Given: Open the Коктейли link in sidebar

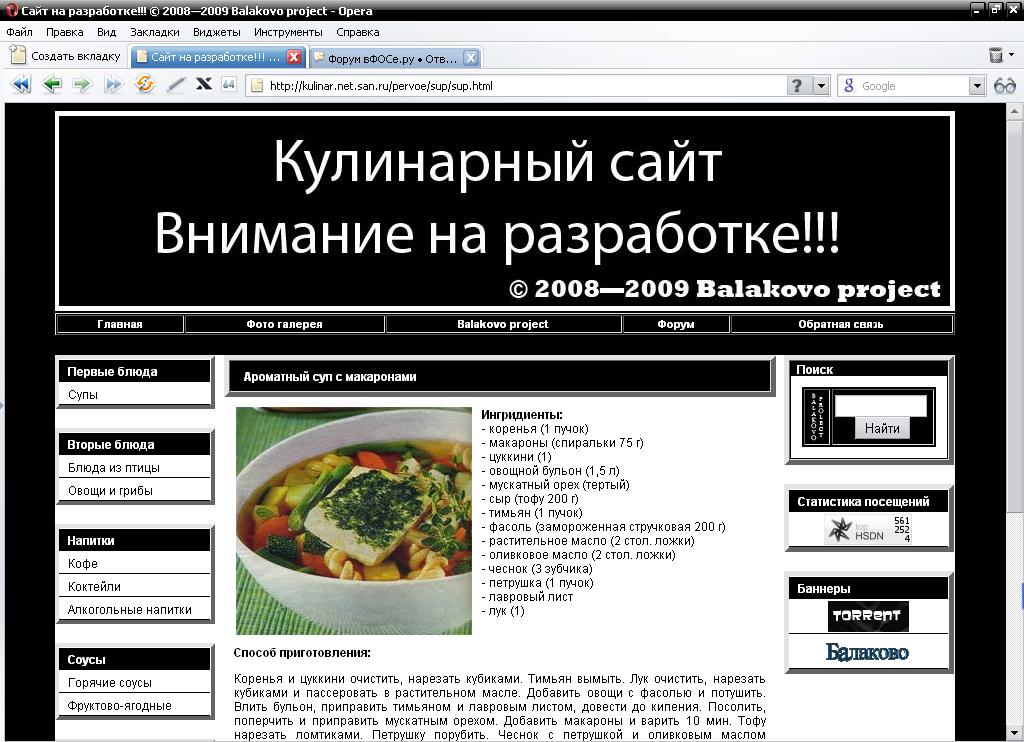Looking at the screenshot, I should (94, 587).
